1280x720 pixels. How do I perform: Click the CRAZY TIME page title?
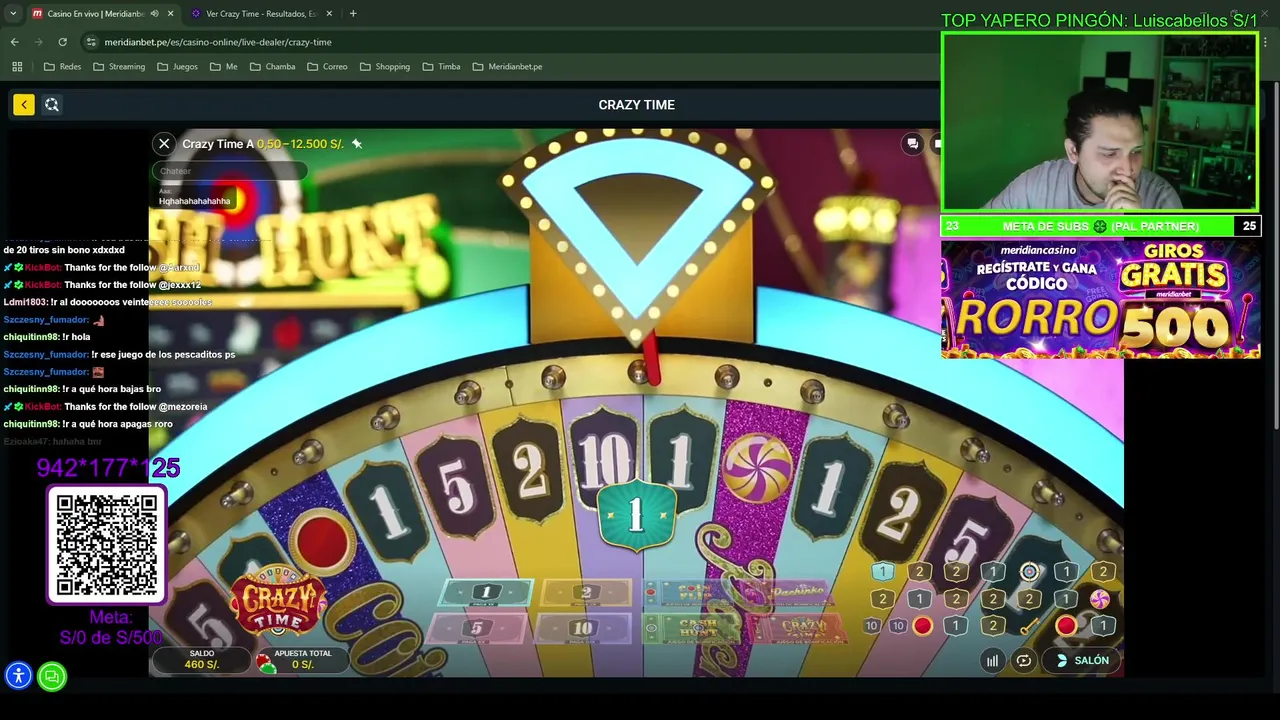pos(637,105)
